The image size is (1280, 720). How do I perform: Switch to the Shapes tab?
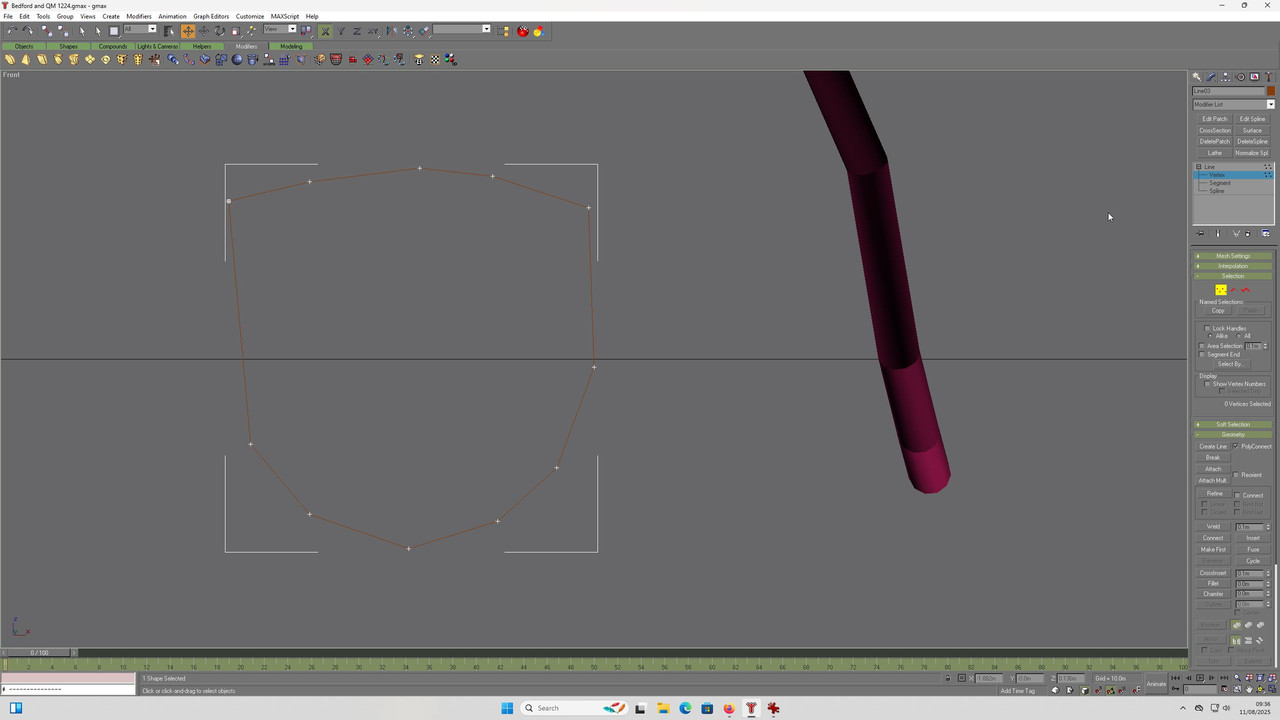tap(68, 46)
